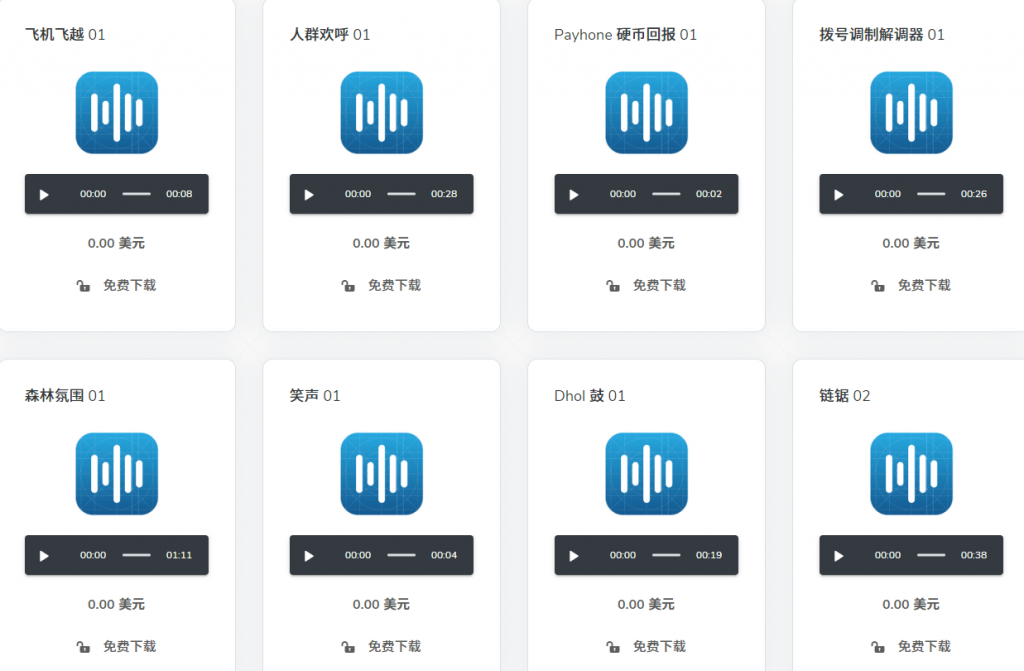Viewport: 1024px width, 671px height.
Task: Click 免费下载 for 人群欢呼 01
Action: coord(394,285)
